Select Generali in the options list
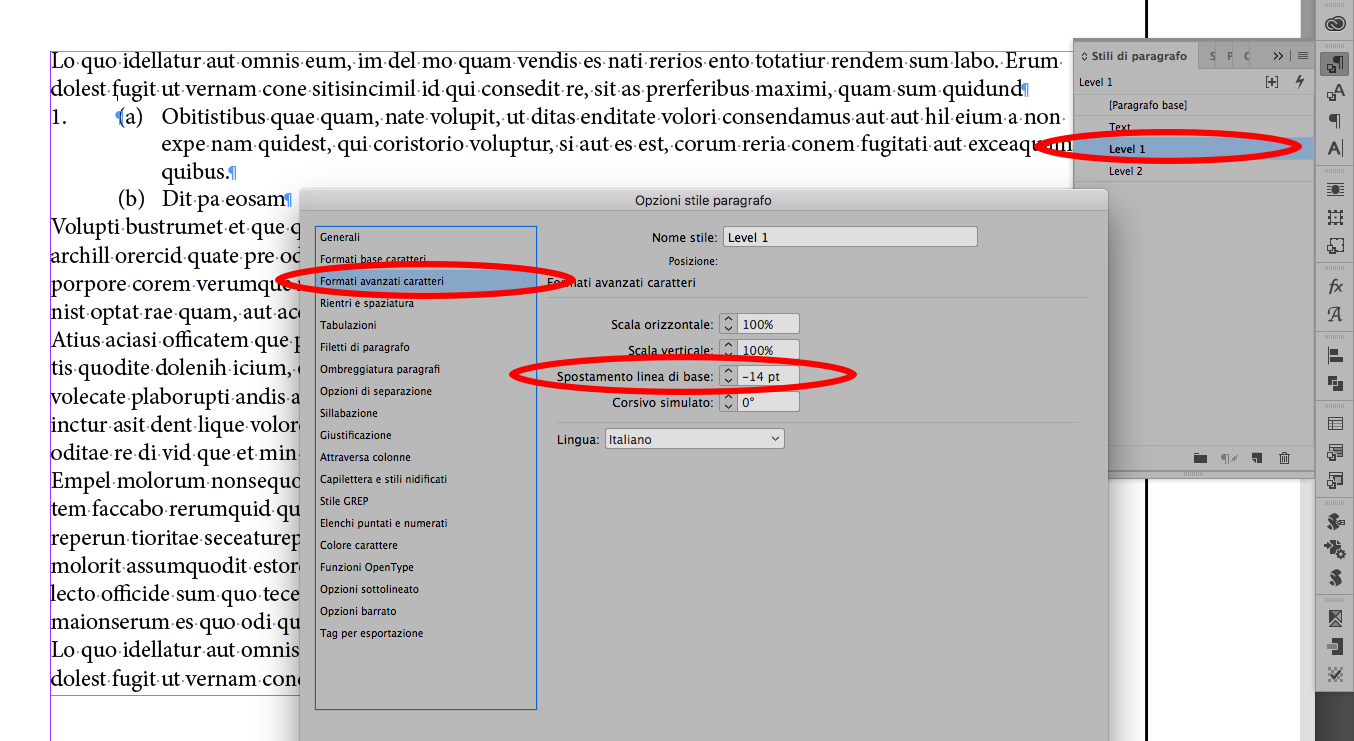This screenshot has height=741, width=1354. [425, 237]
